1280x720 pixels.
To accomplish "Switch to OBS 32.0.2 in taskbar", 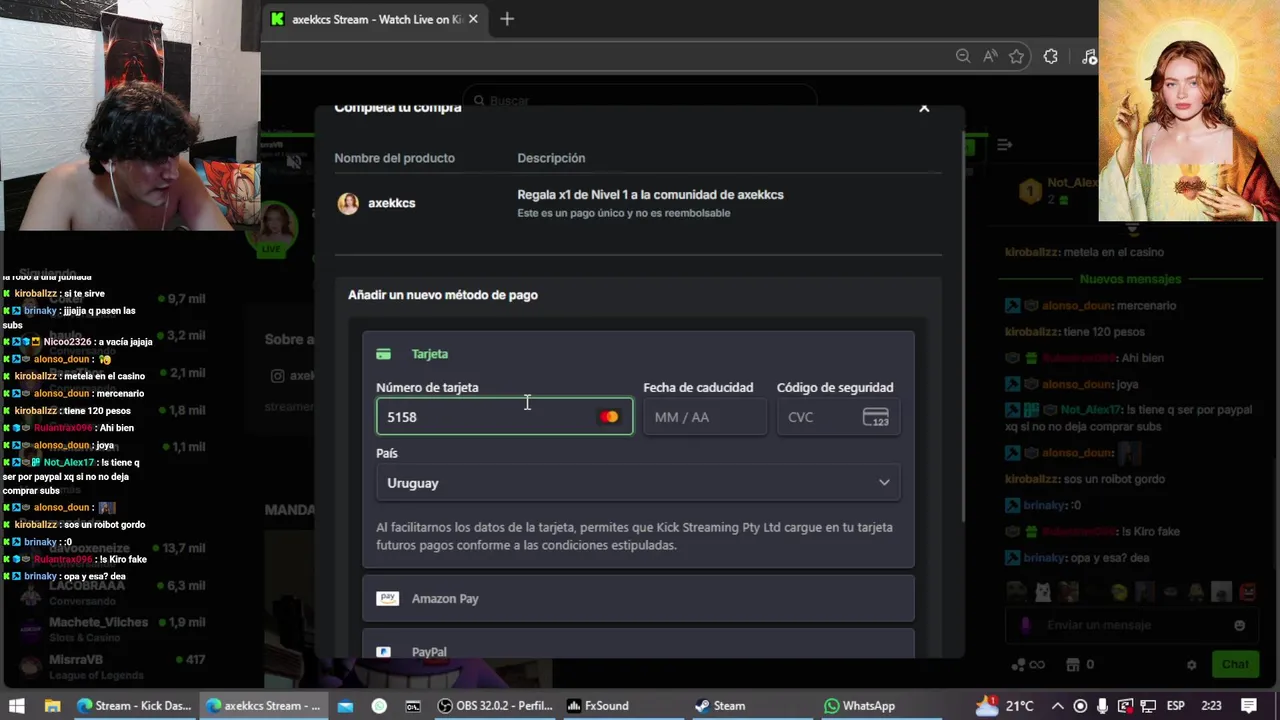I will pyautogui.click(x=495, y=706).
